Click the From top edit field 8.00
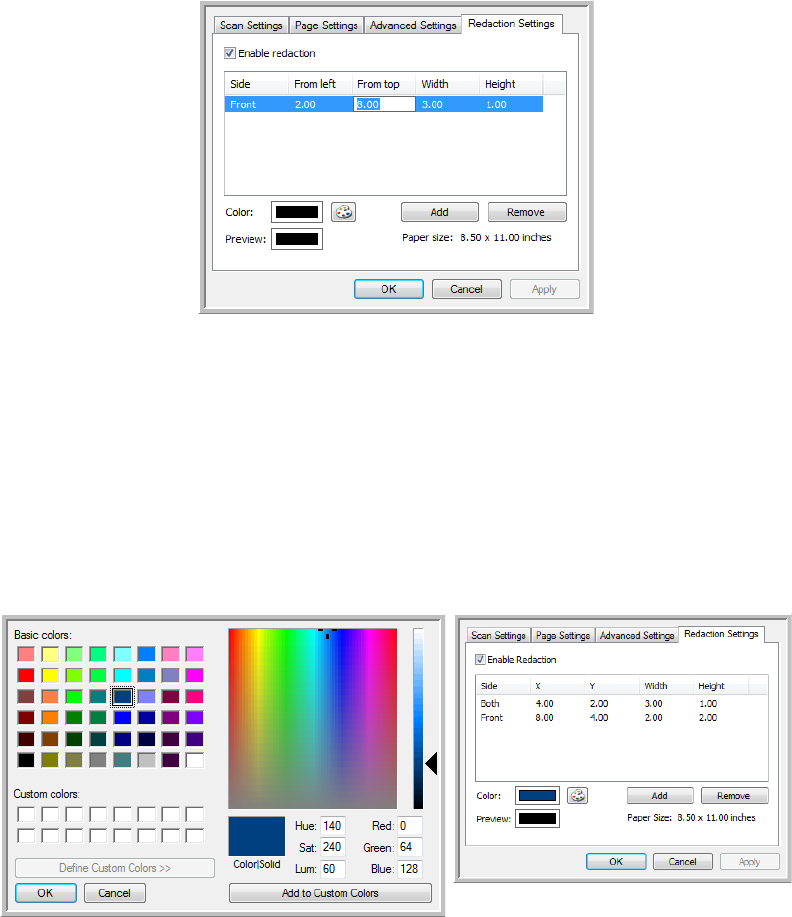This screenshot has height=917, width=792. [x=384, y=104]
